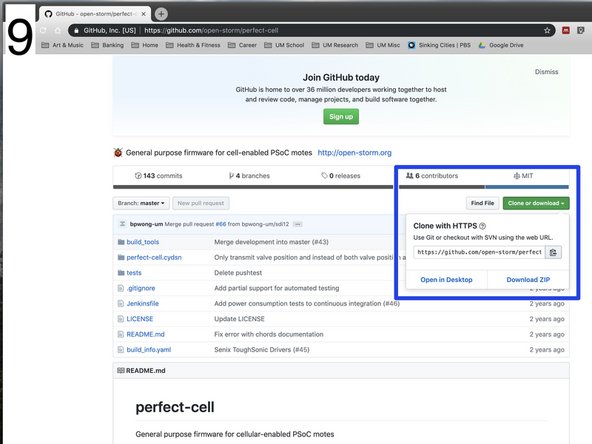Click commit message Update LICENSE
This screenshot has height=444, width=592.
[x=239, y=319]
